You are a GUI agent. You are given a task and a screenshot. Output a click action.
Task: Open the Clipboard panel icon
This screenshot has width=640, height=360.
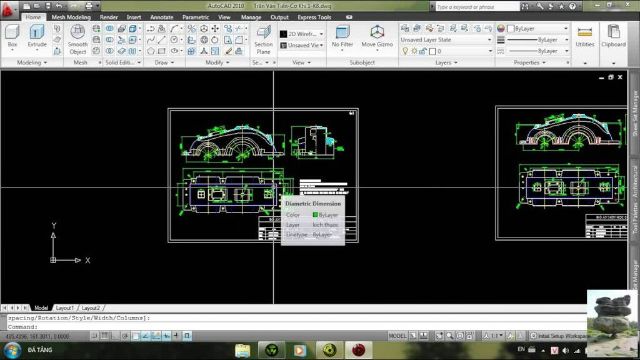pyautogui.click(x=613, y=36)
